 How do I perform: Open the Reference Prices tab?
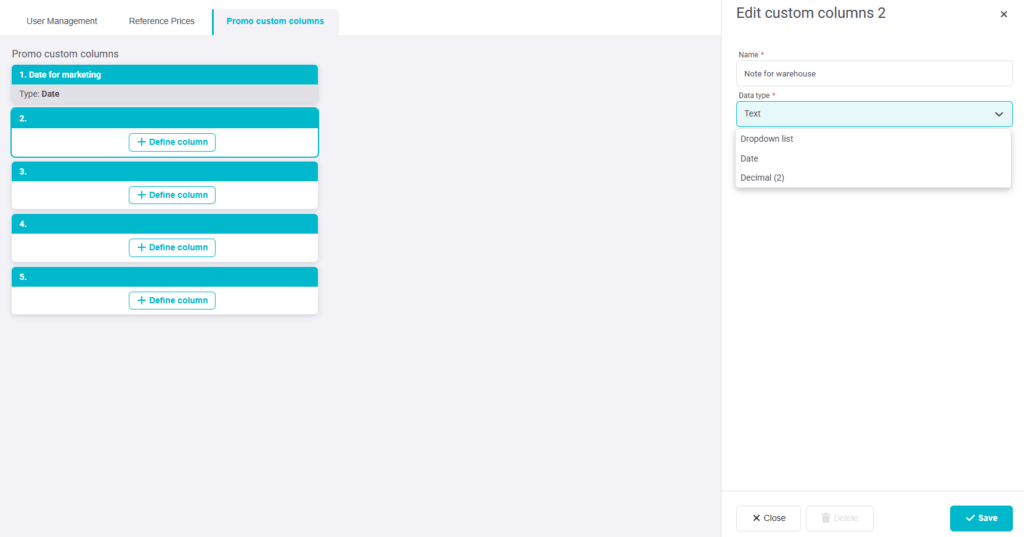(162, 21)
